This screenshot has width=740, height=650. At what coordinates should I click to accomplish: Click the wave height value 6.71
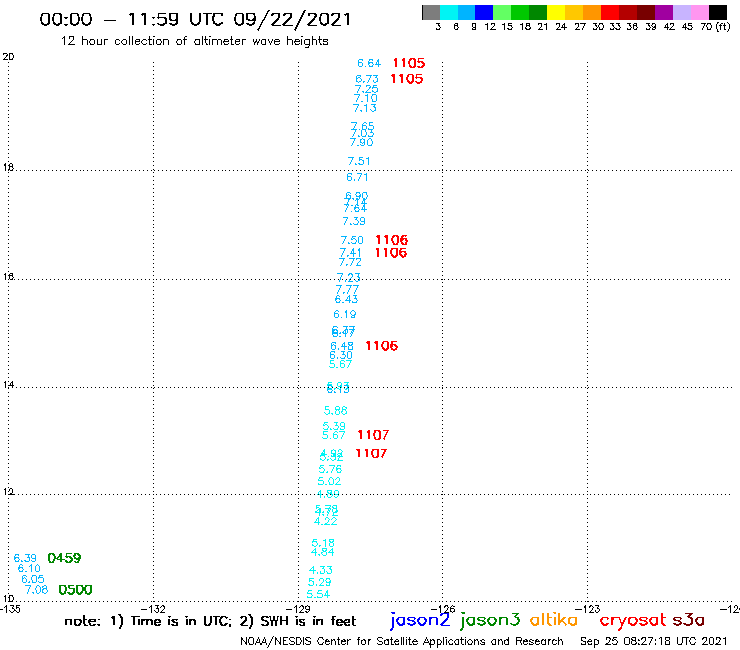(357, 177)
